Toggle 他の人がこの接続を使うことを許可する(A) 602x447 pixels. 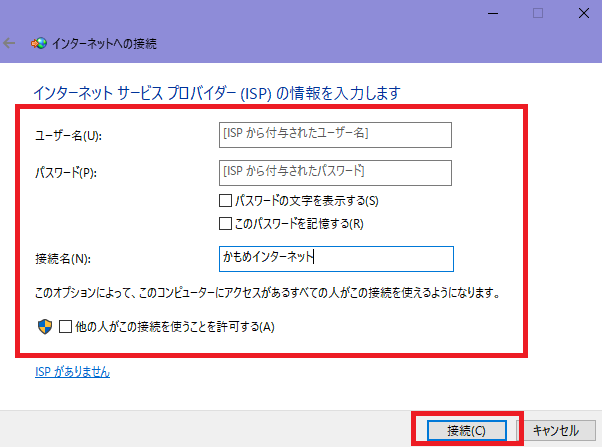pyautogui.click(x=65, y=327)
